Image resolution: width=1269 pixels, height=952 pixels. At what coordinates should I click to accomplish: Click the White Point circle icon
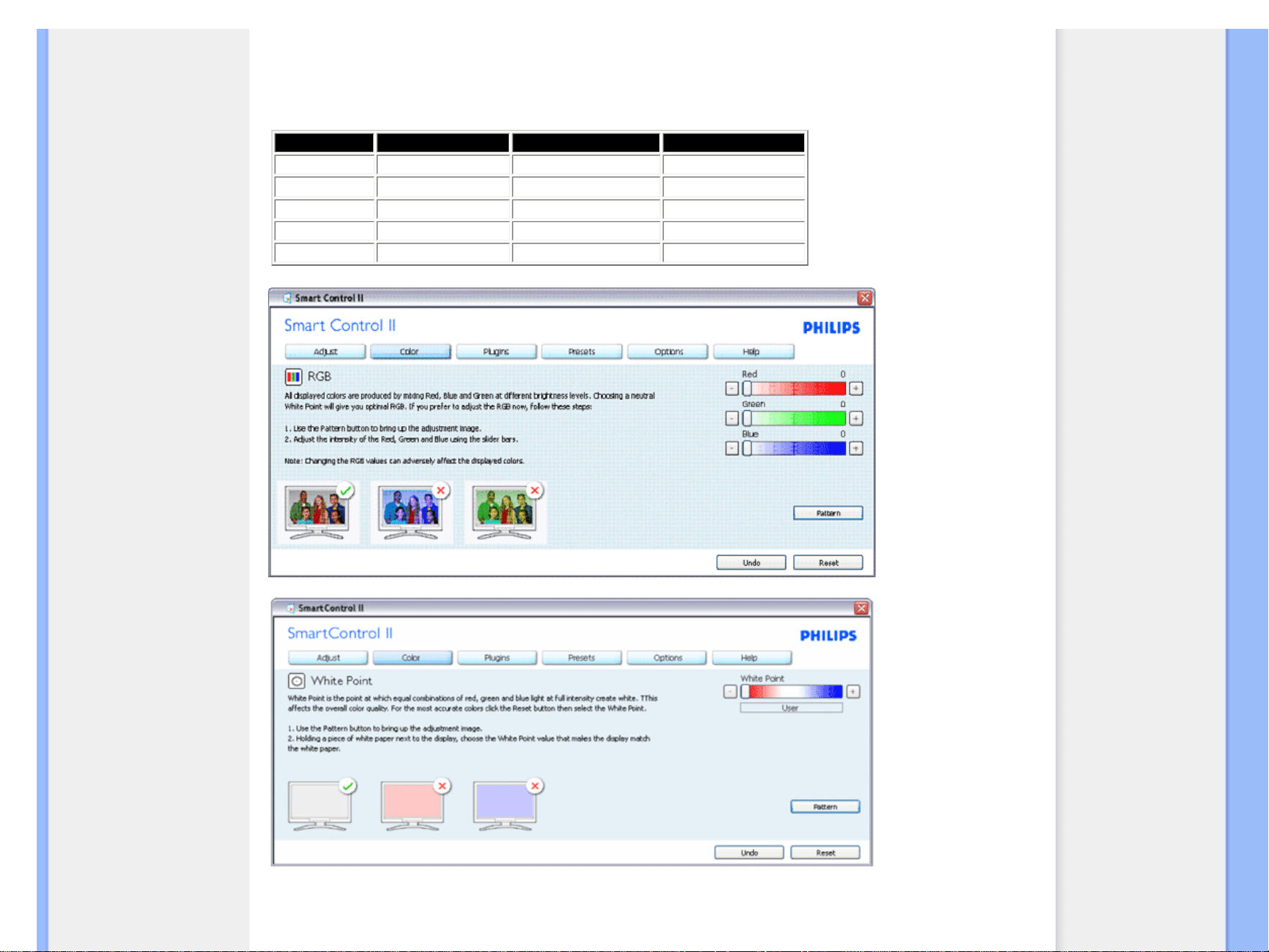[296, 681]
